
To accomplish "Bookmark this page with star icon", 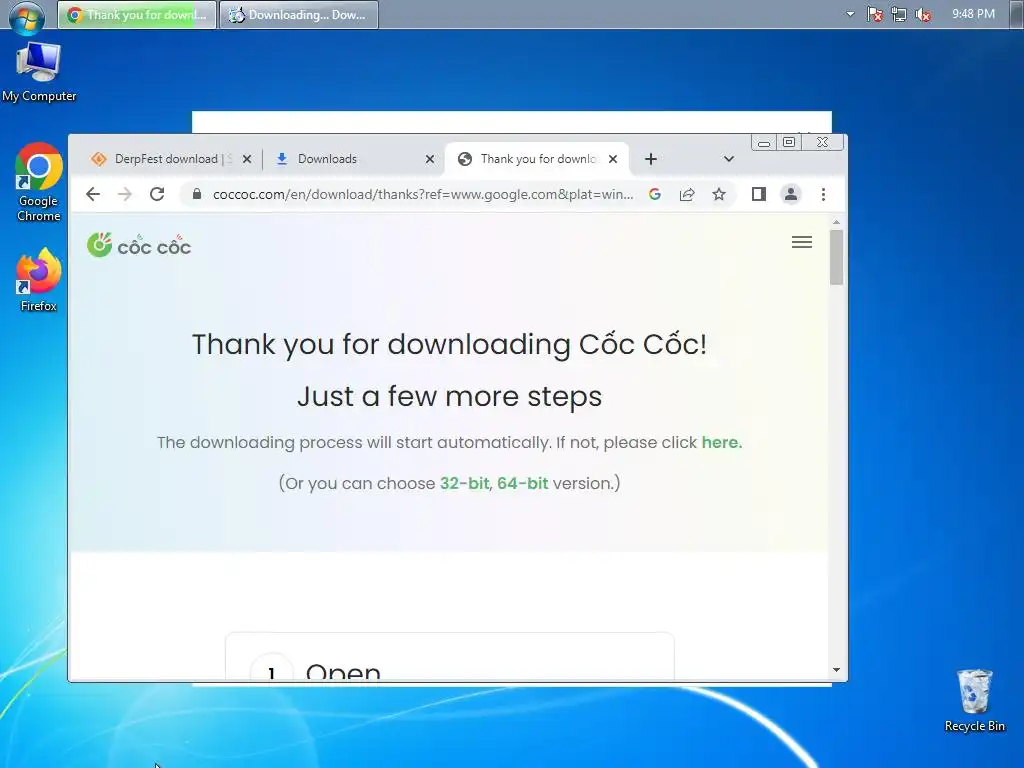I will (718, 194).
